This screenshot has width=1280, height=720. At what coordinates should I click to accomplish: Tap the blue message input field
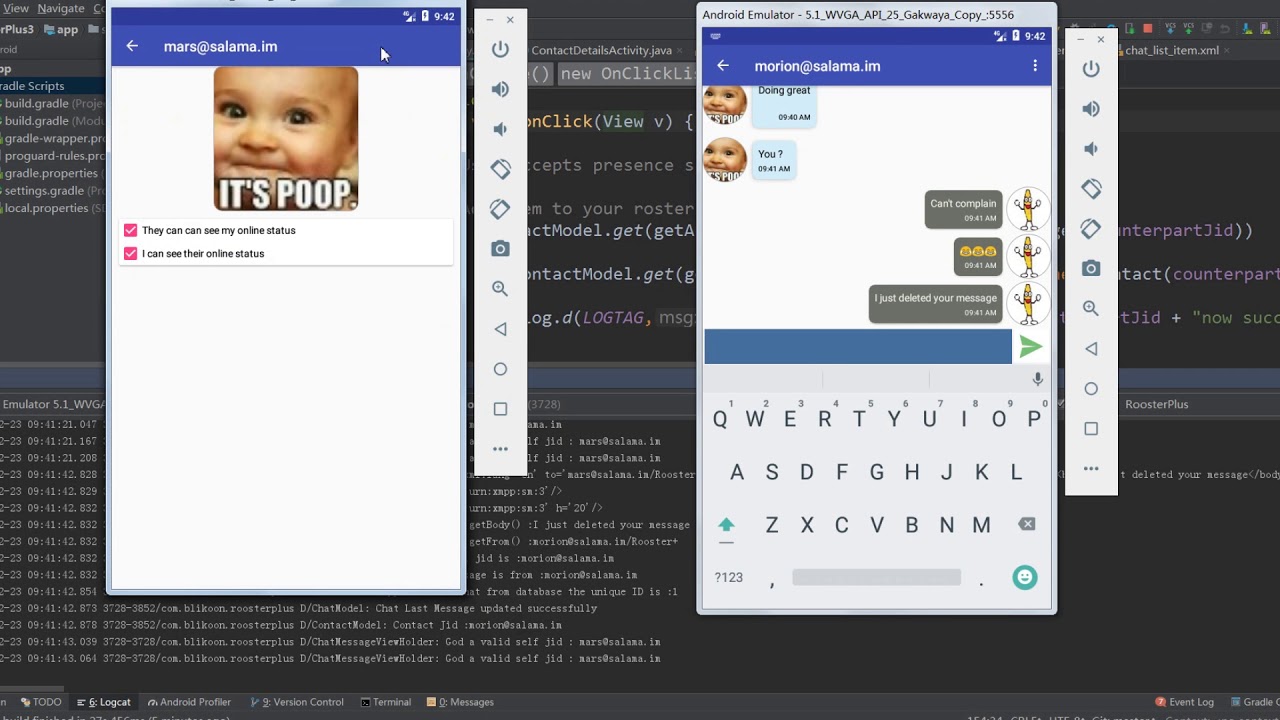pyautogui.click(x=858, y=347)
